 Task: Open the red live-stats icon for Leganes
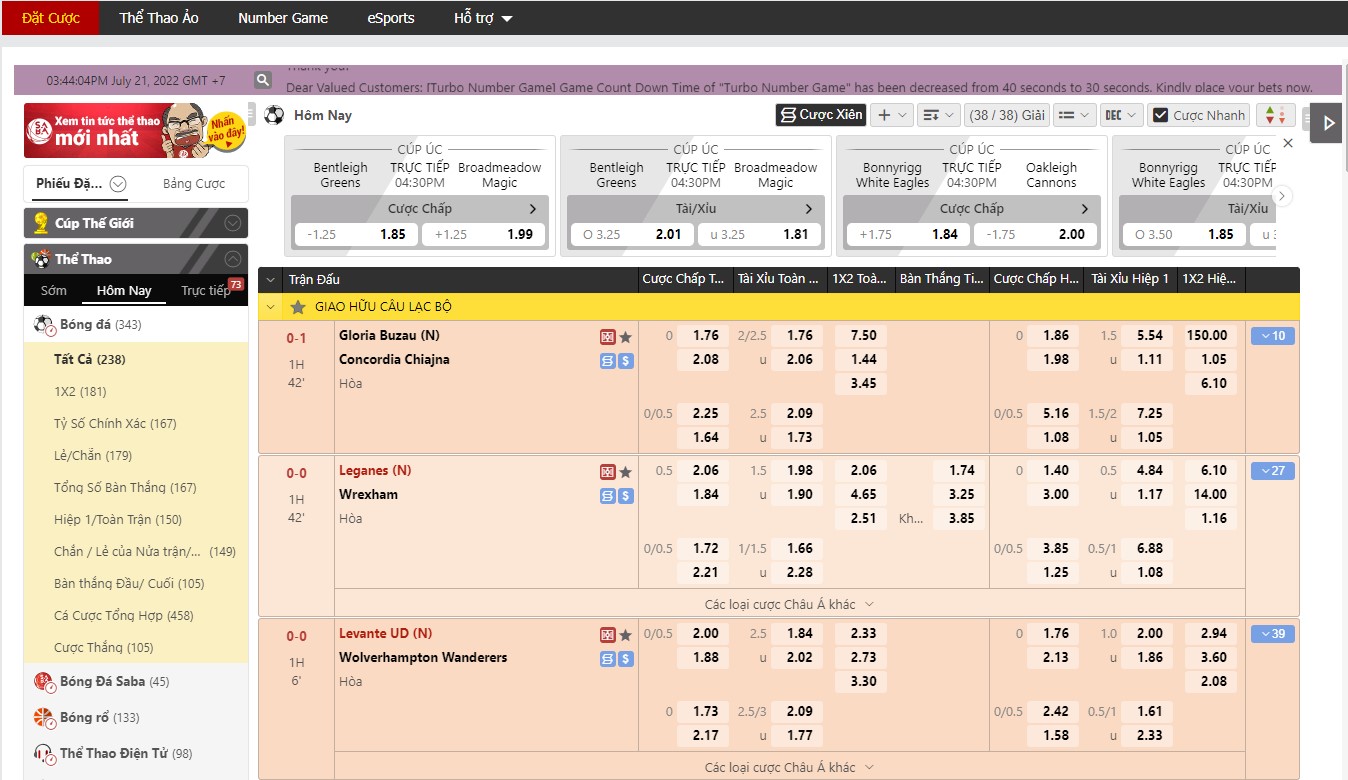[x=607, y=472]
